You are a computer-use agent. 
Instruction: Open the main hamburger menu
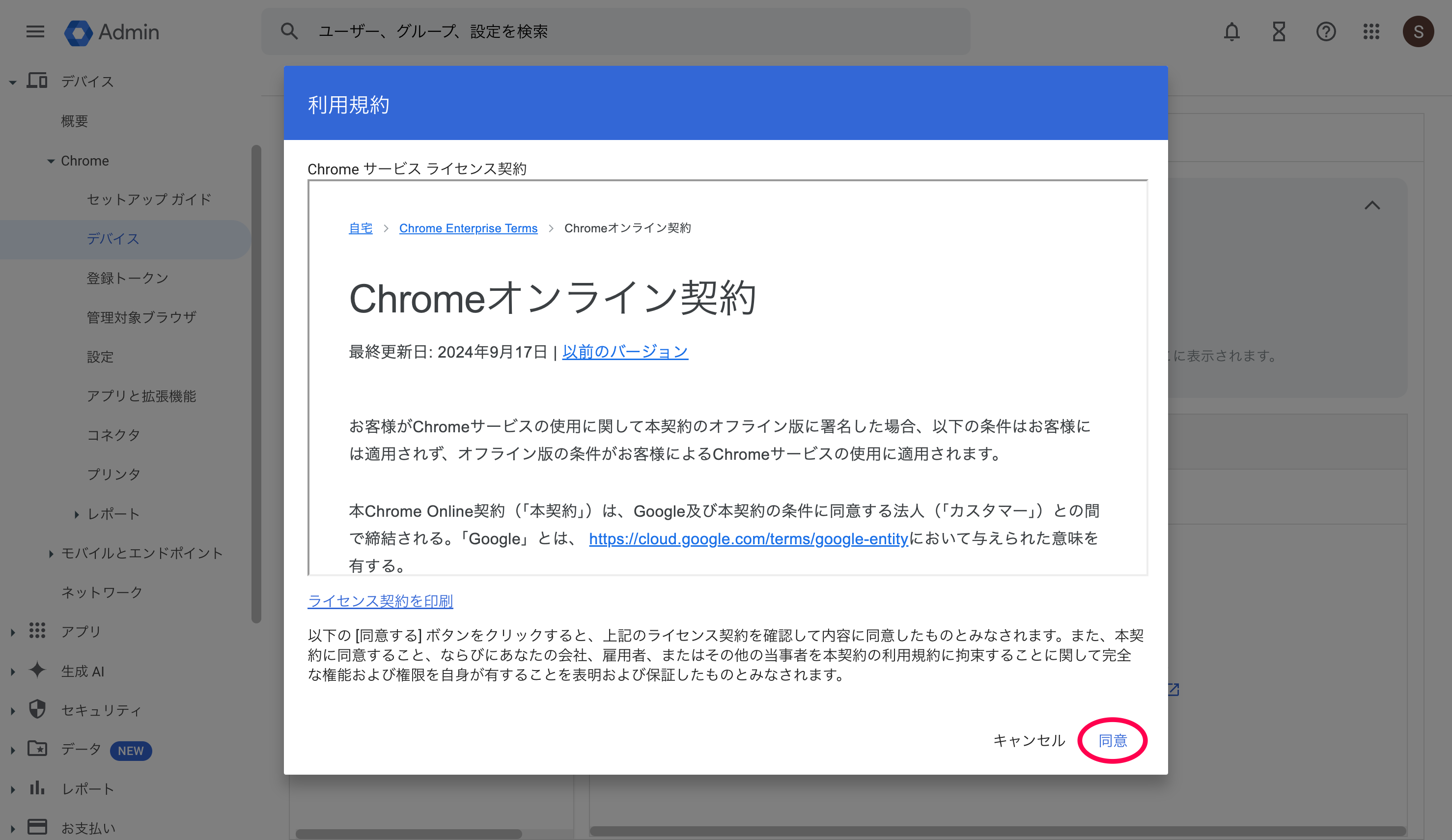(35, 32)
